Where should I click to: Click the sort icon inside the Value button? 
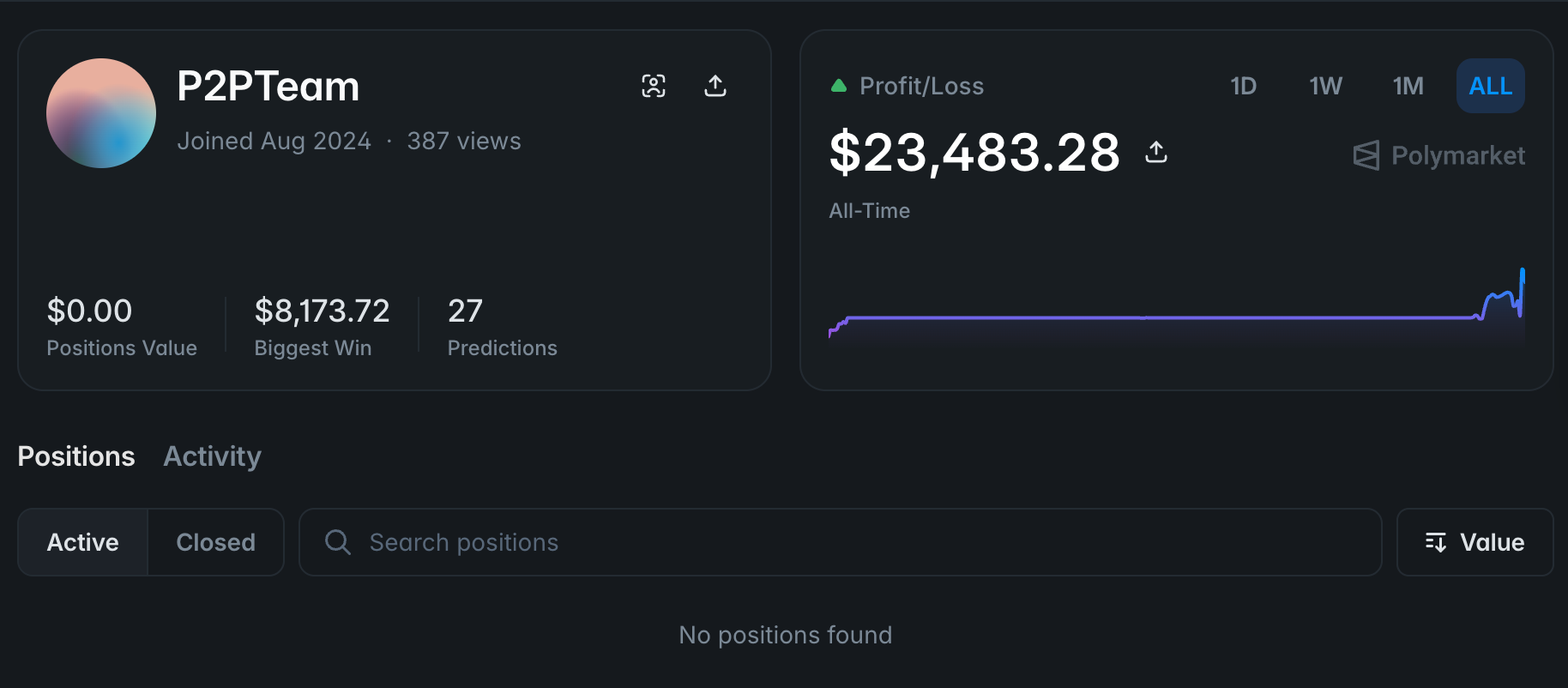pos(1435,542)
